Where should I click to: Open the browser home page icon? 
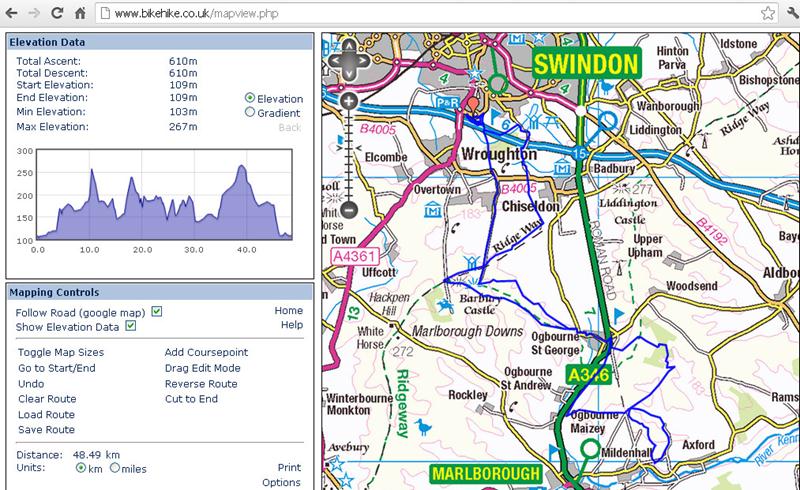coord(80,13)
